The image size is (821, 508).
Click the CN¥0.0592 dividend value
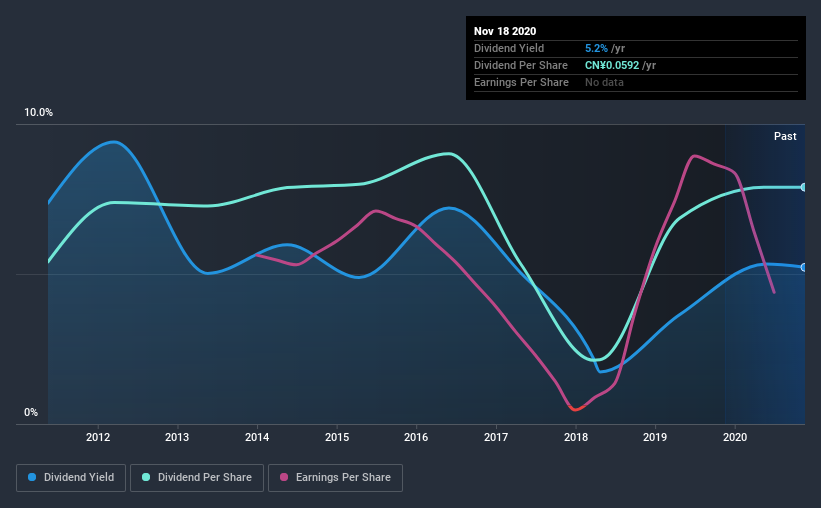[612, 65]
